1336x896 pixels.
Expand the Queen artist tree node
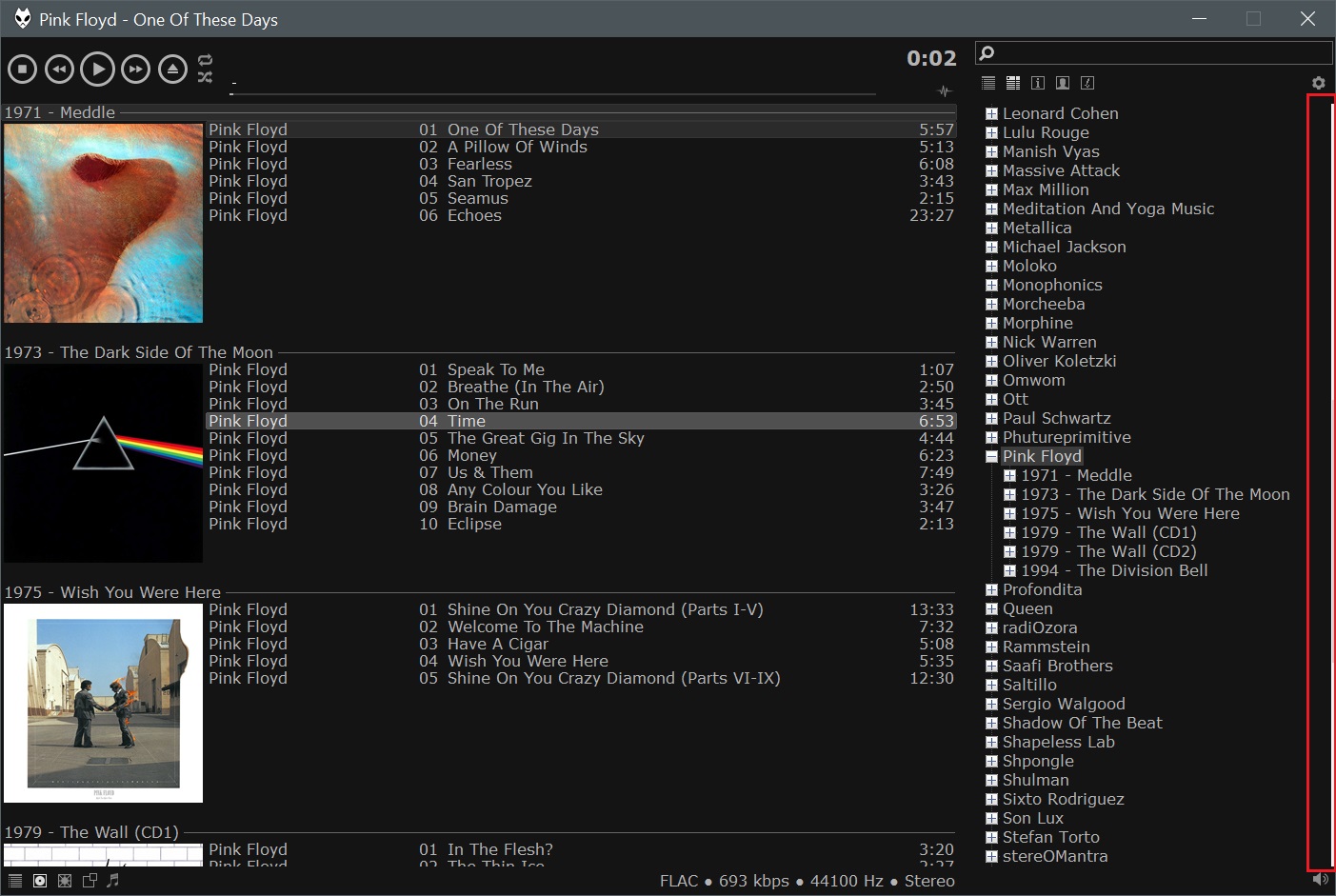[x=991, y=608]
